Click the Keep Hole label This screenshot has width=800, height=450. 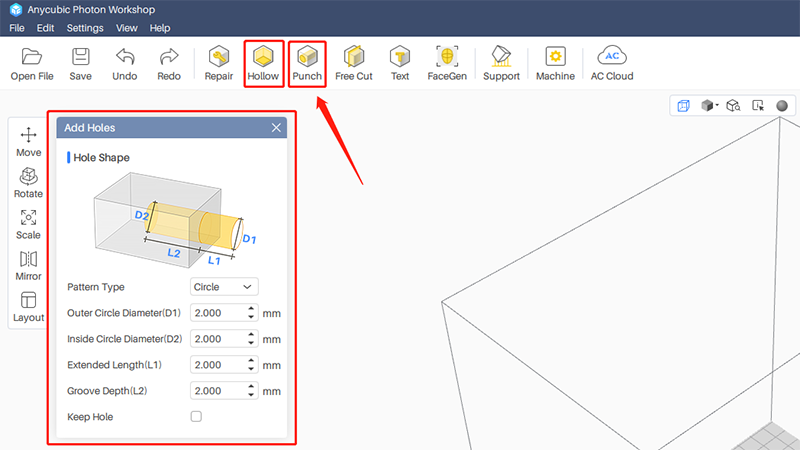(90, 417)
